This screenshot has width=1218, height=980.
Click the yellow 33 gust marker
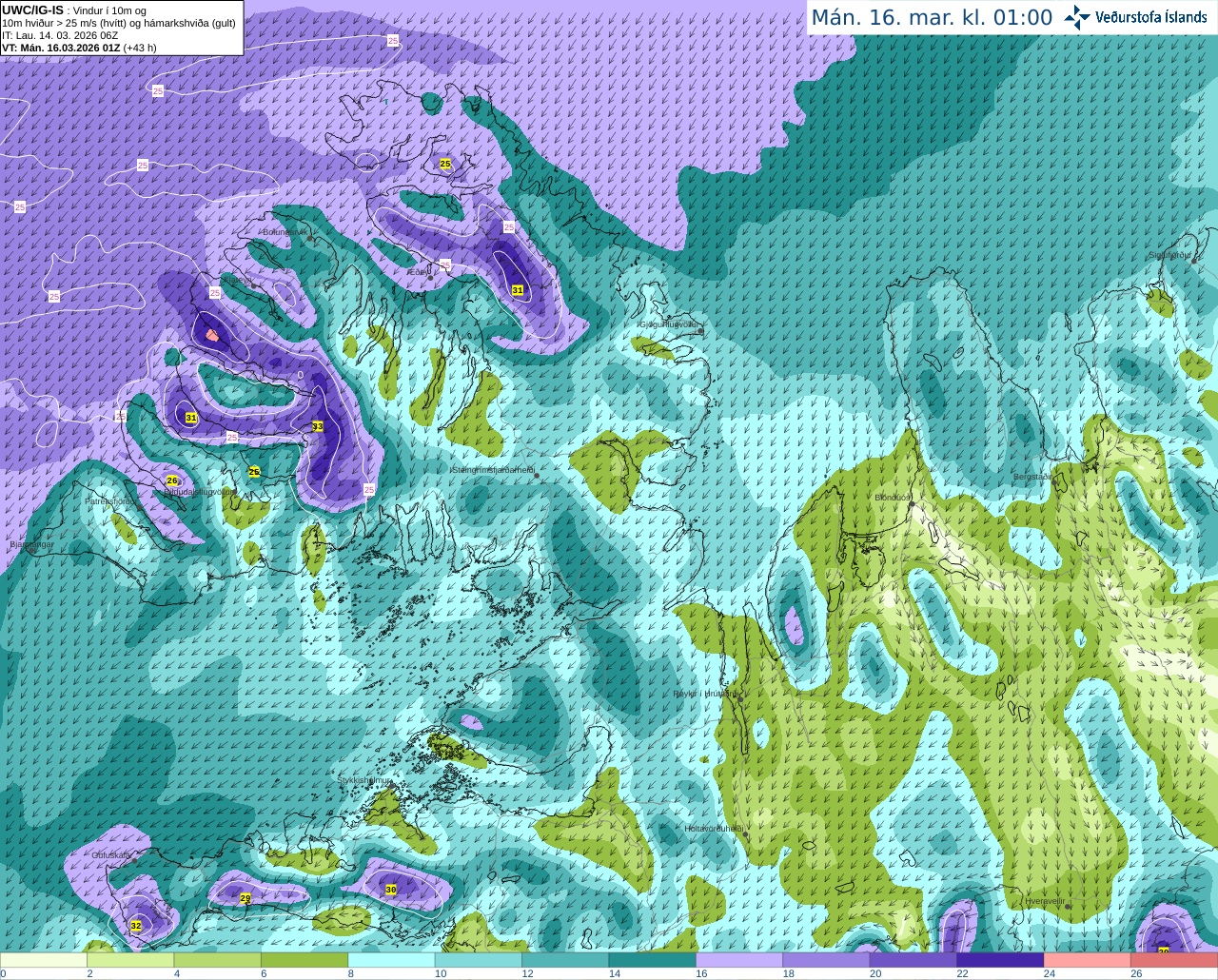click(317, 426)
